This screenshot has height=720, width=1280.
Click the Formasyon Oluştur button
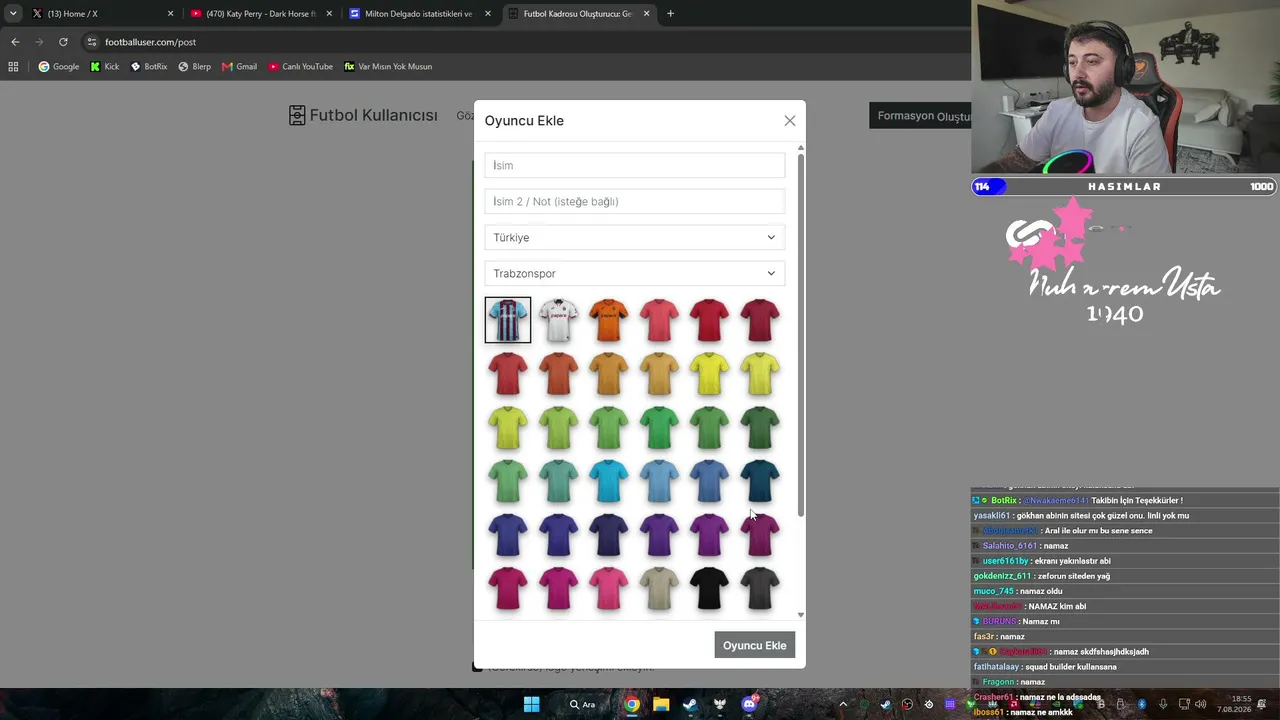(x=920, y=116)
